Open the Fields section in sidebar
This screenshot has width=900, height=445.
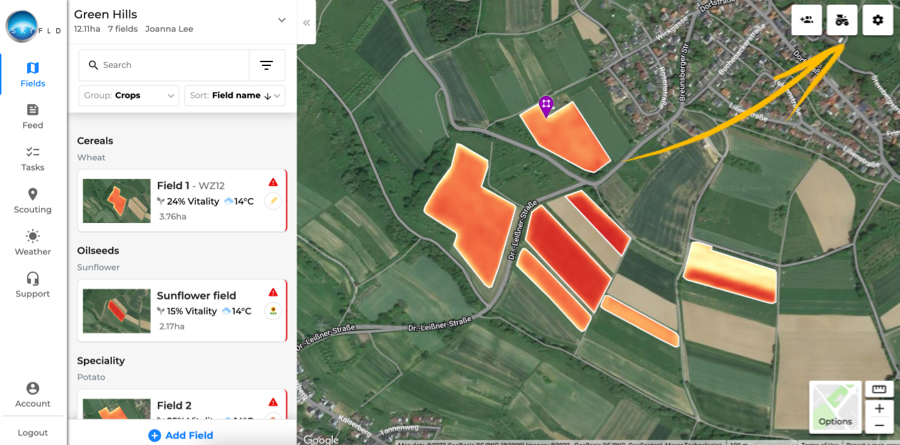point(33,75)
